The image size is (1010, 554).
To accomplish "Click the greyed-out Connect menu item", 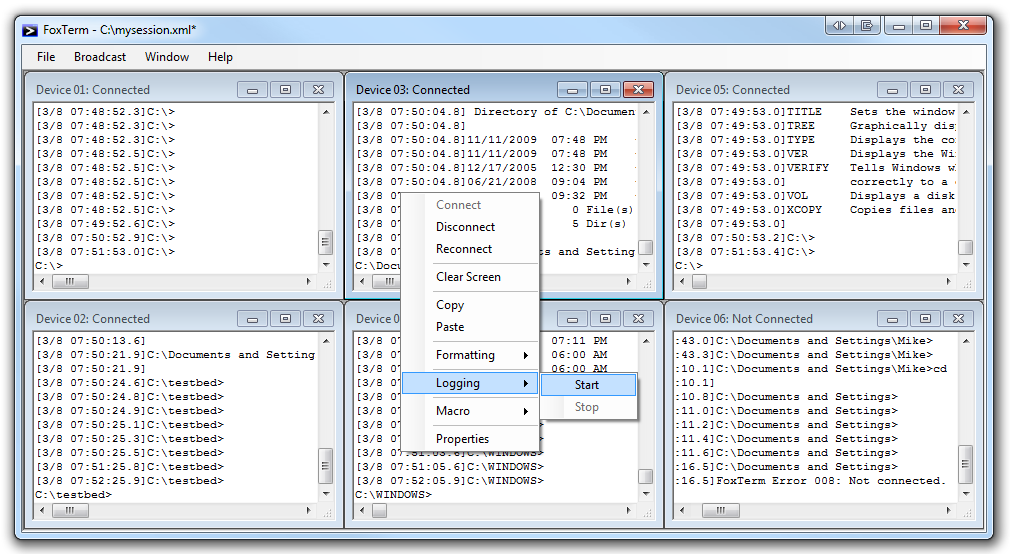I will (x=470, y=205).
